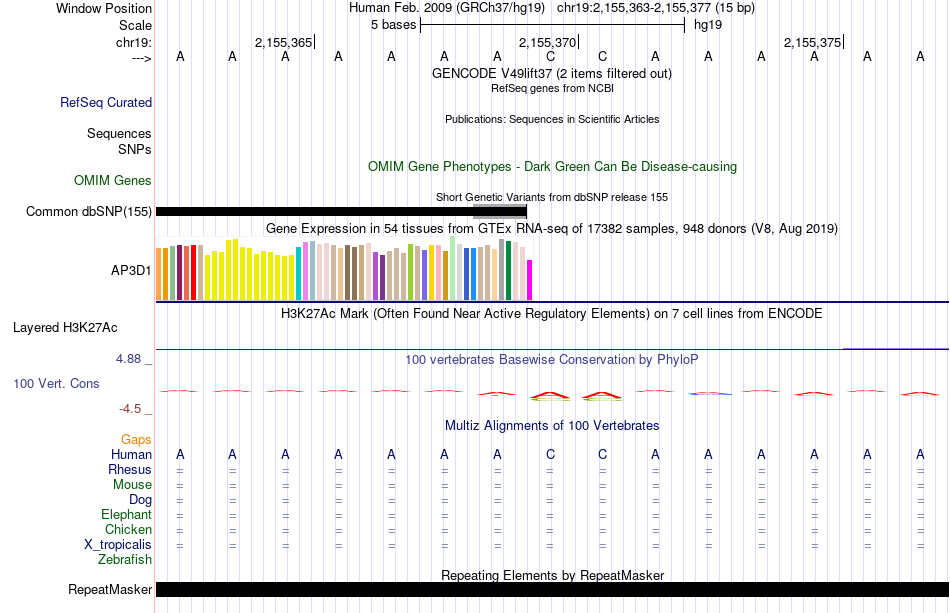Click the GENCODE V49lift37 track title

click(x=551, y=73)
